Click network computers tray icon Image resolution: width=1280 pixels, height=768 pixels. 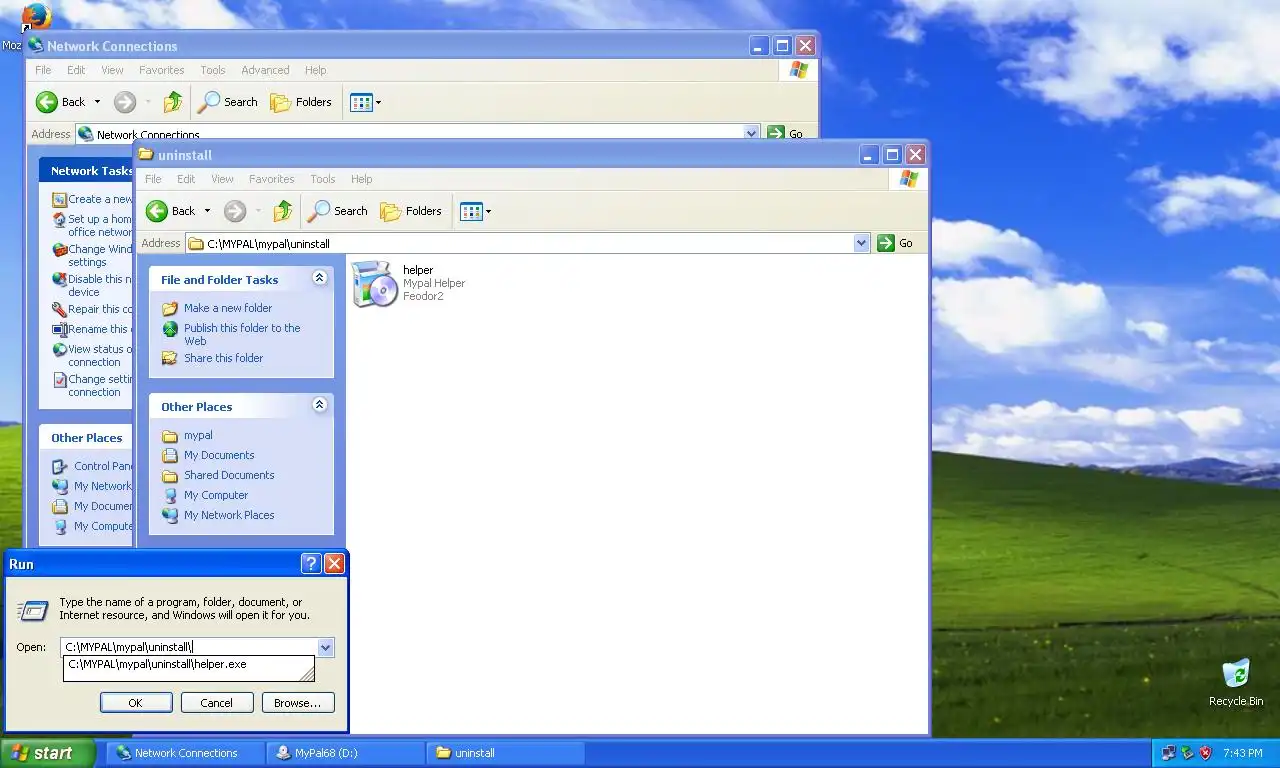click(x=1168, y=753)
